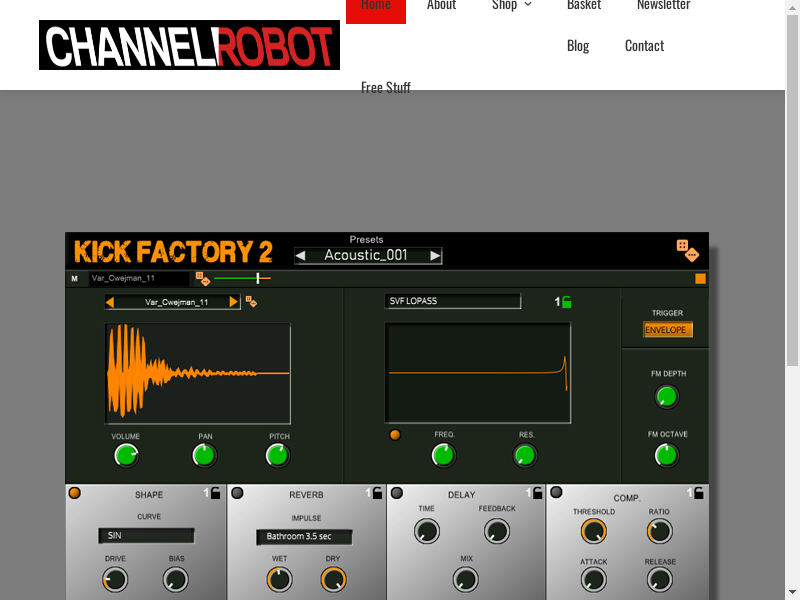This screenshot has height=600, width=800.
Task: Click the lock icon in the COMP. panel
Action: [698, 493]
